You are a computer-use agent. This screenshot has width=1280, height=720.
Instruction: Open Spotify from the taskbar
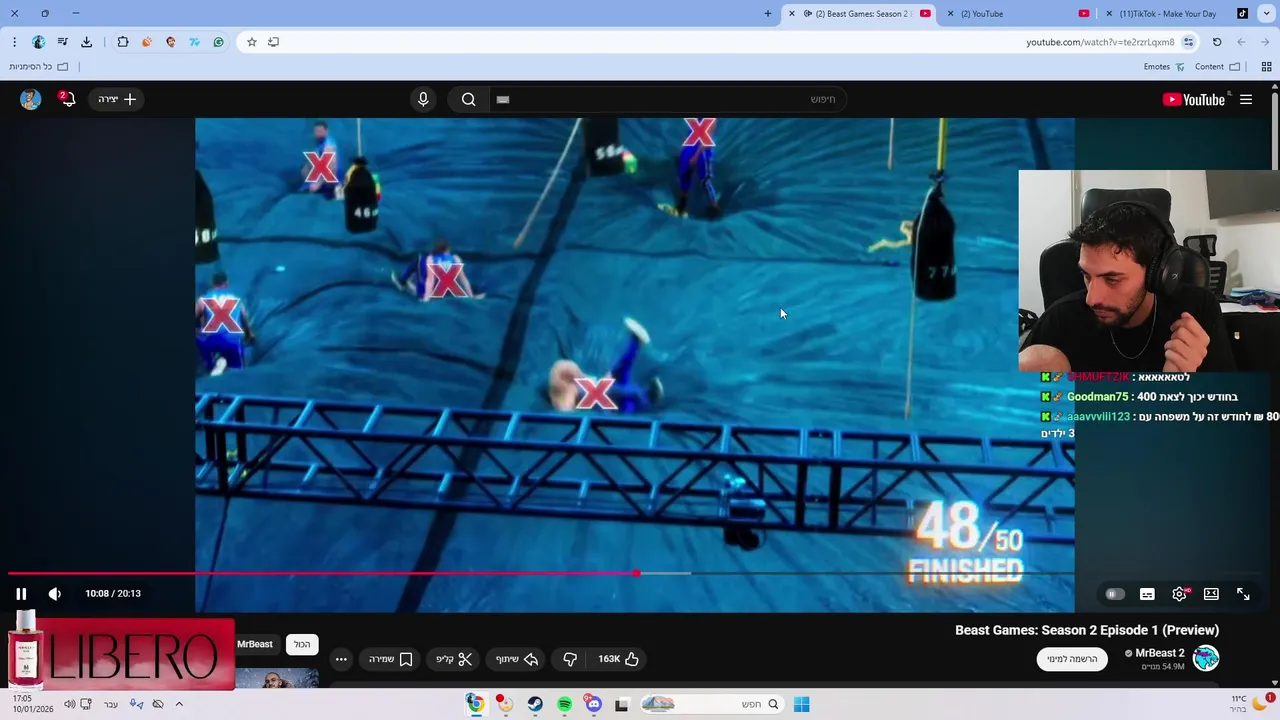[564, 704]
